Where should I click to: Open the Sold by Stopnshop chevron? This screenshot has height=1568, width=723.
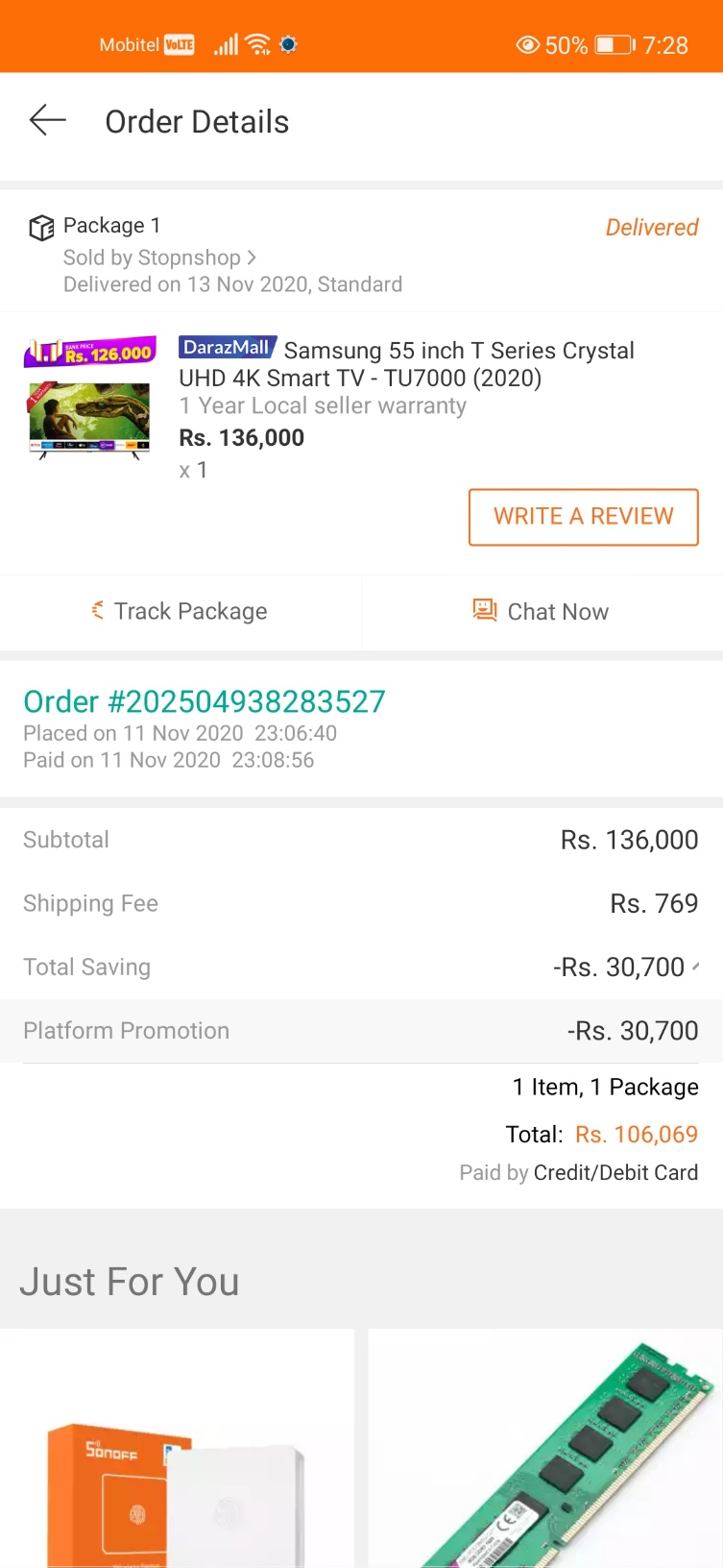[252, 257]
